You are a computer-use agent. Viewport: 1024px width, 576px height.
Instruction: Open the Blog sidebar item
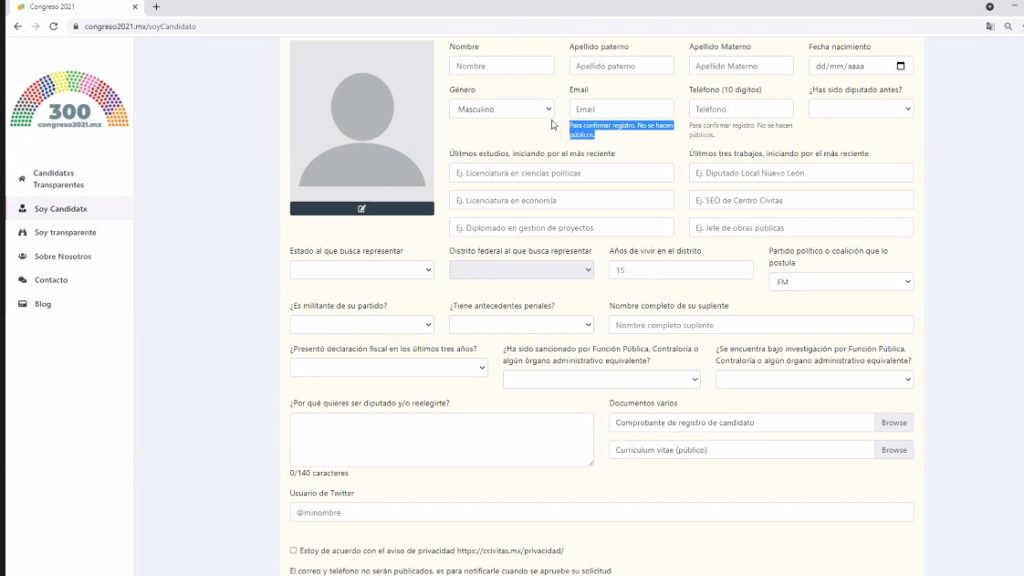click(x=42, y=304)
